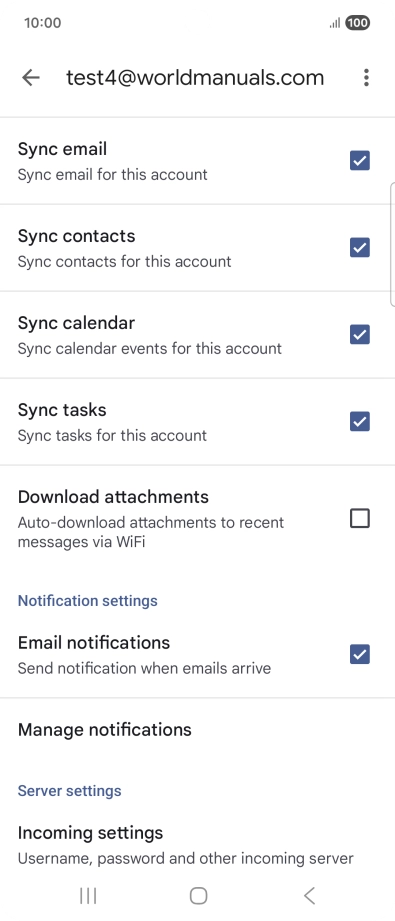
Task: Uncheck the Sync contacts checkbox
Action: pyautogui.click(x=360, y=247)
